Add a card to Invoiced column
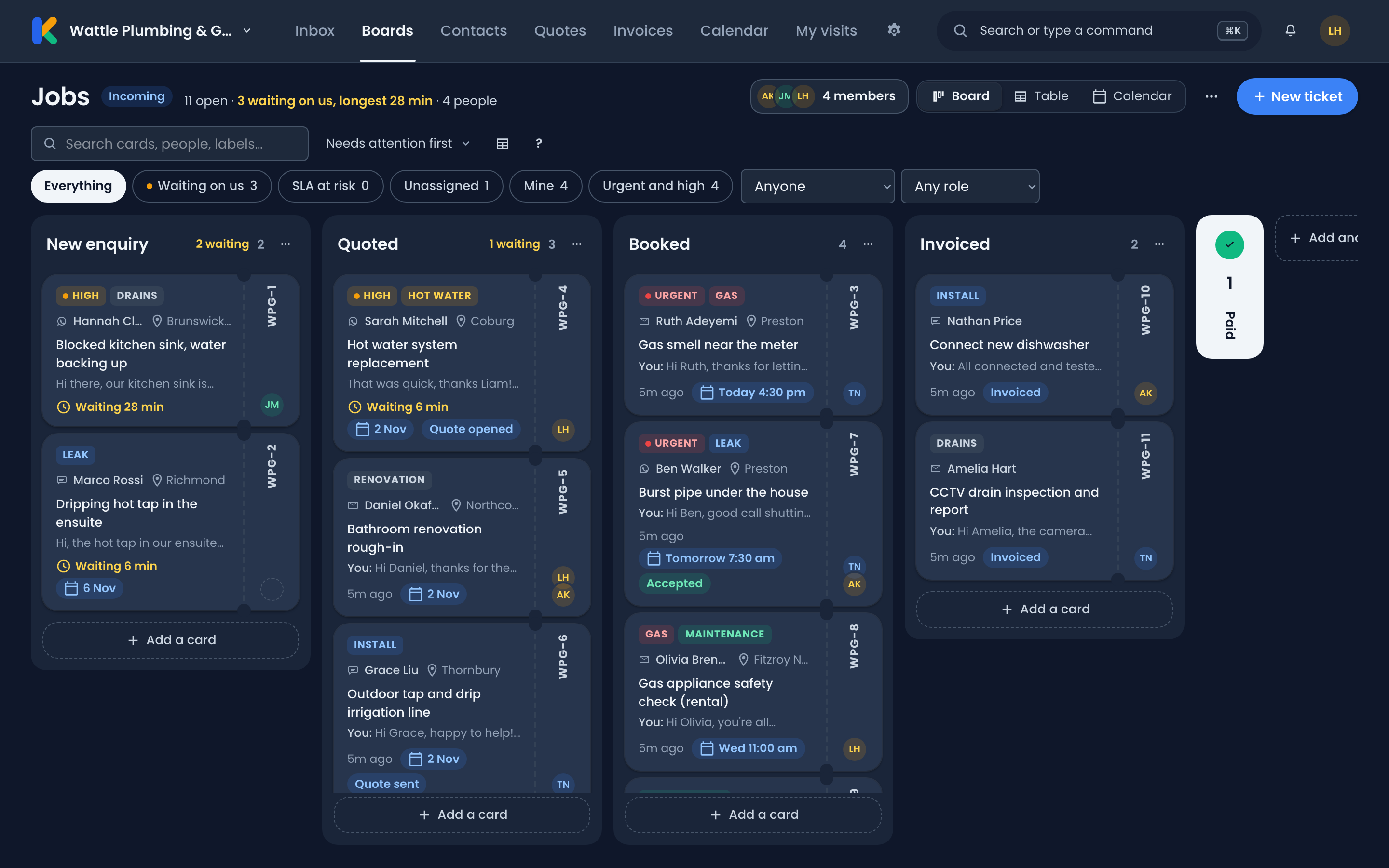The image size is (1389, 868). pyautogui.click(x=1045, y=609)
